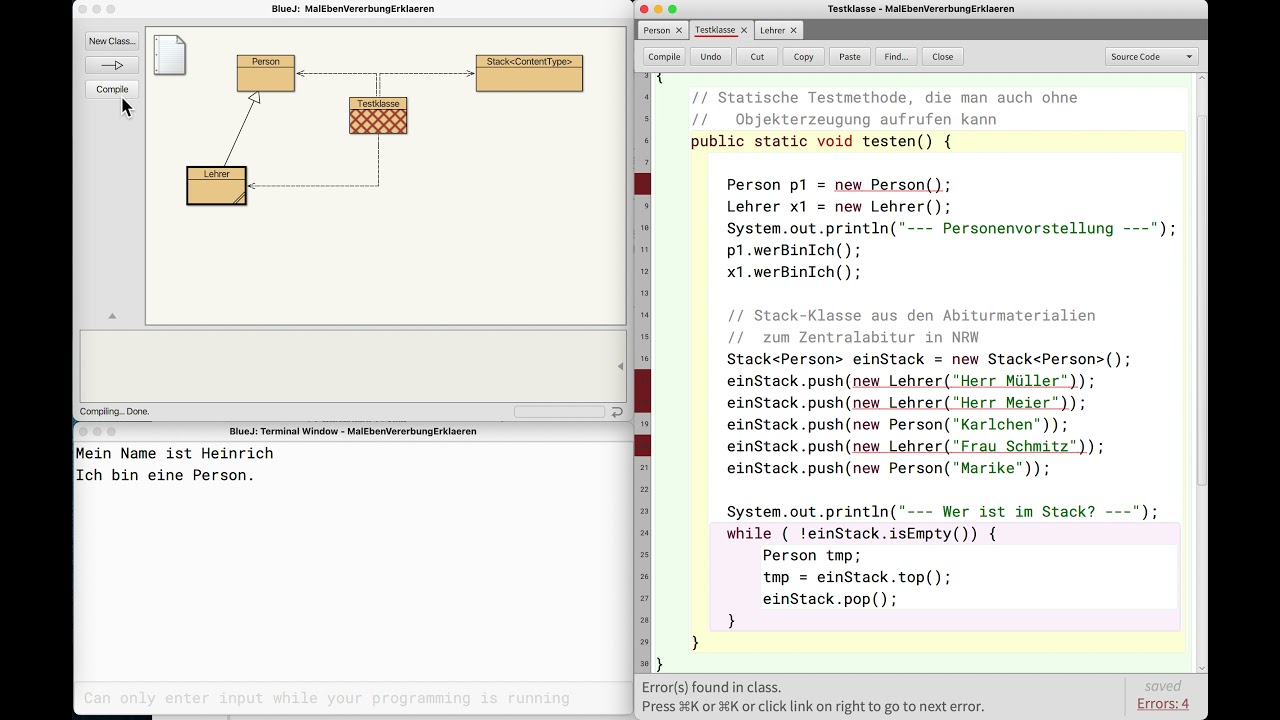Click the while loop condition line
The image size is (1280, 720).
861,534
